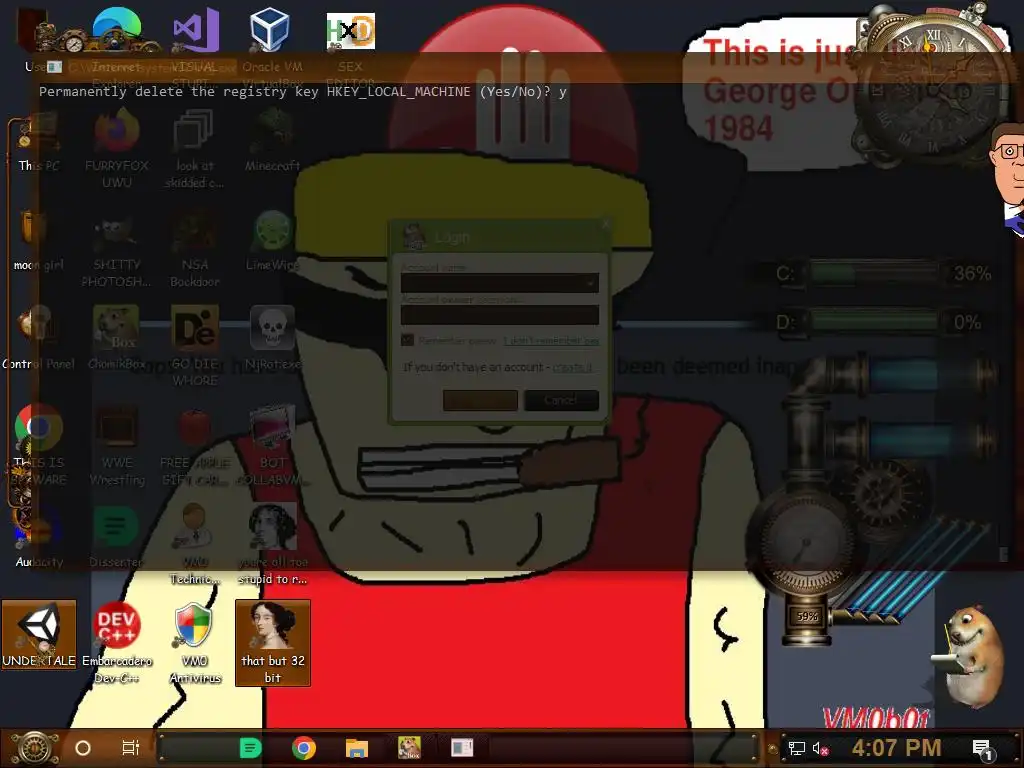Click the login confirm button beside Cancel
This screenshot has width=1024, height=768.
(480, 400)
